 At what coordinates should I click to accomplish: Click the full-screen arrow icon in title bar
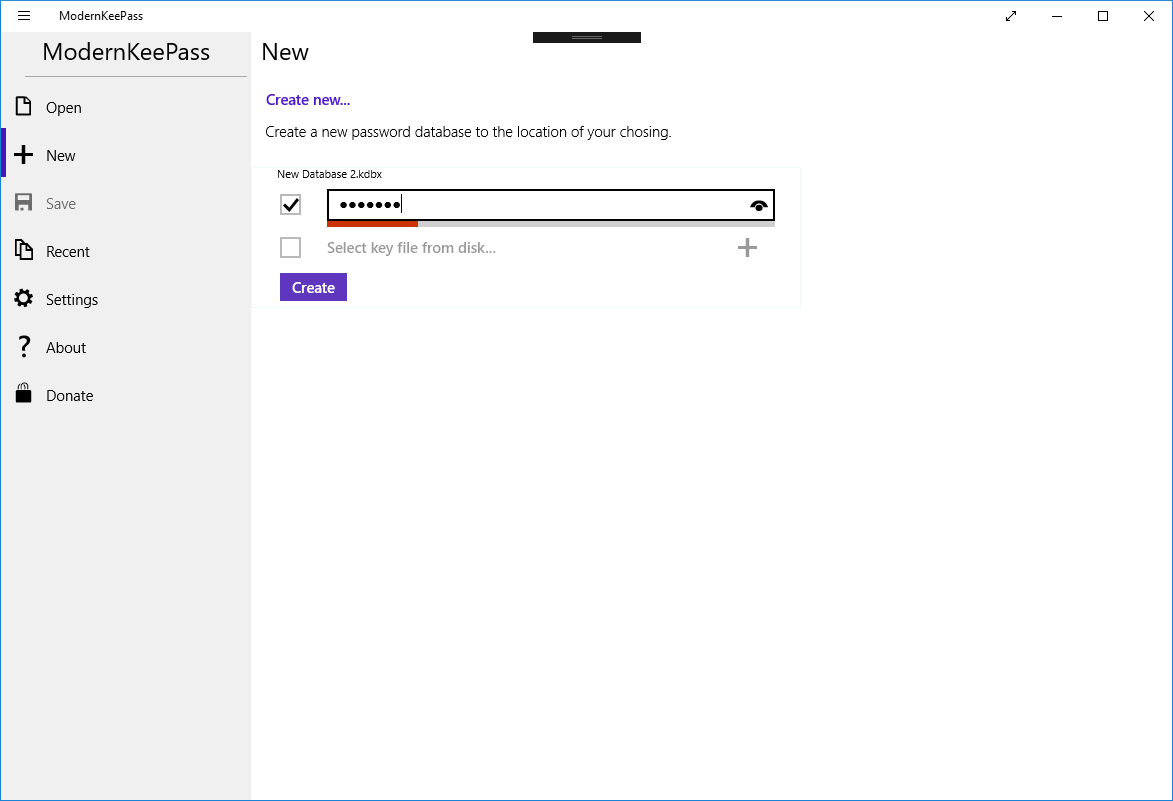[1011, 16]
